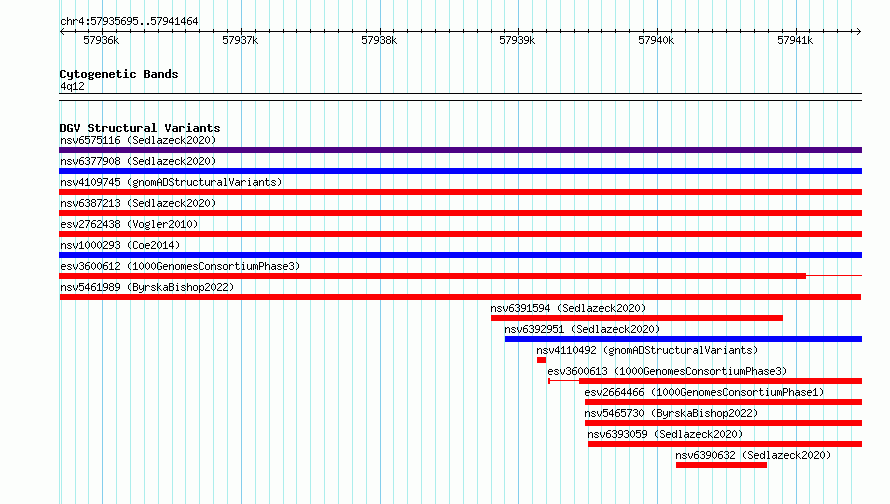Select the nsv6387213 (Sedlazeck2020) label
Screen dimensions: 890x504
138,203
